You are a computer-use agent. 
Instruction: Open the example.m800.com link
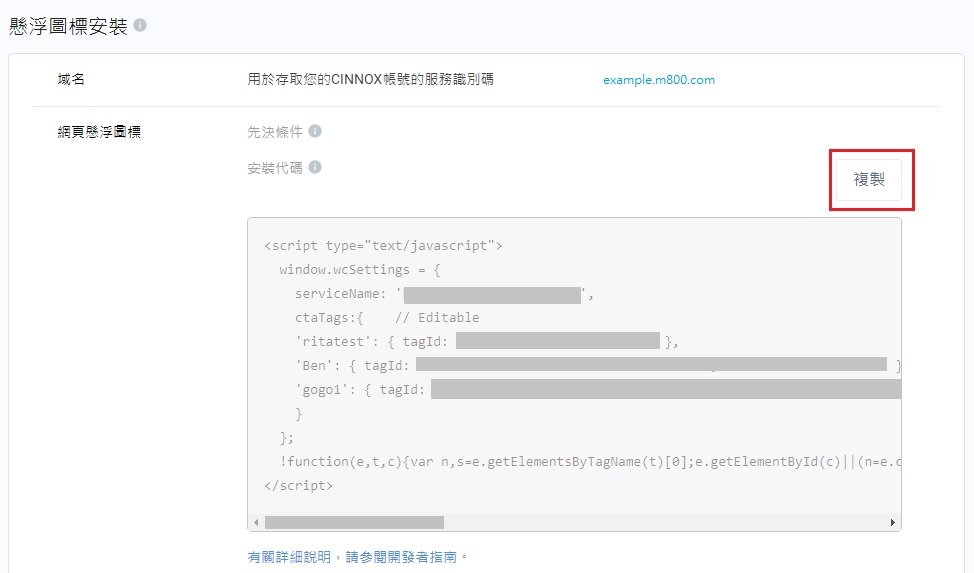(x=659, y=80)
